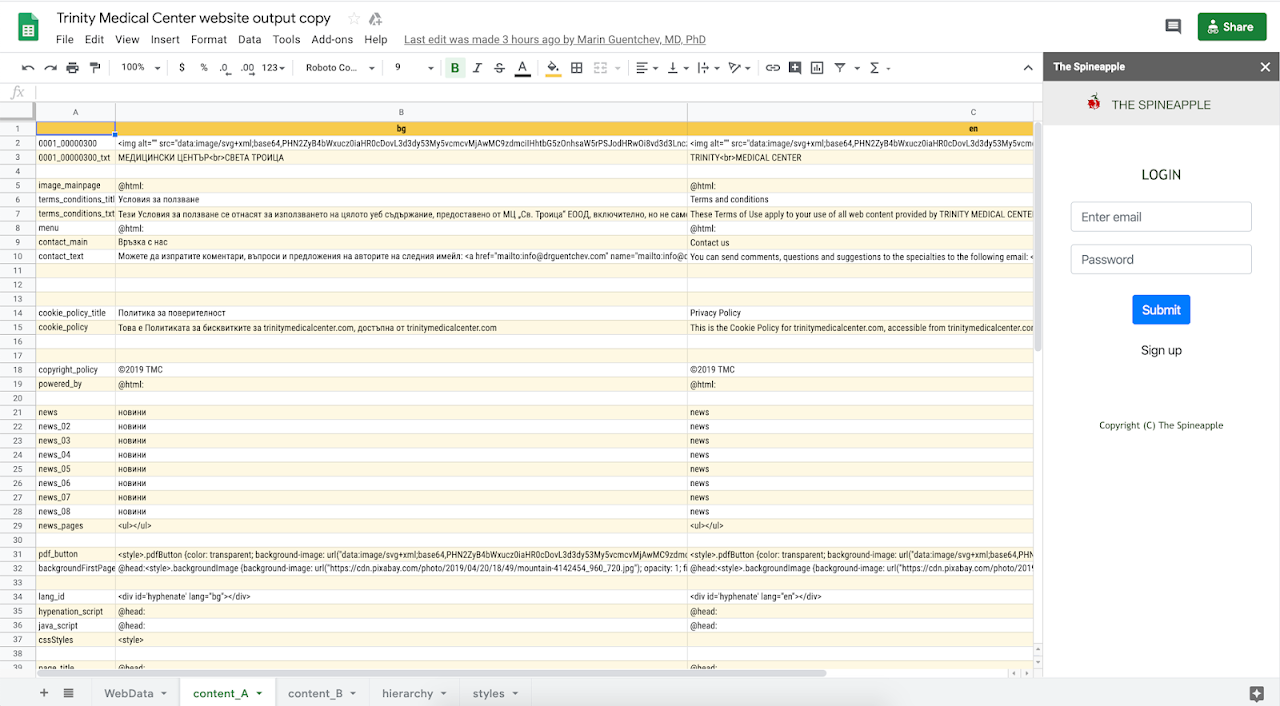Toggle bold formatting
Viewport: 1280px width, 706px height.
click(455, 68)
